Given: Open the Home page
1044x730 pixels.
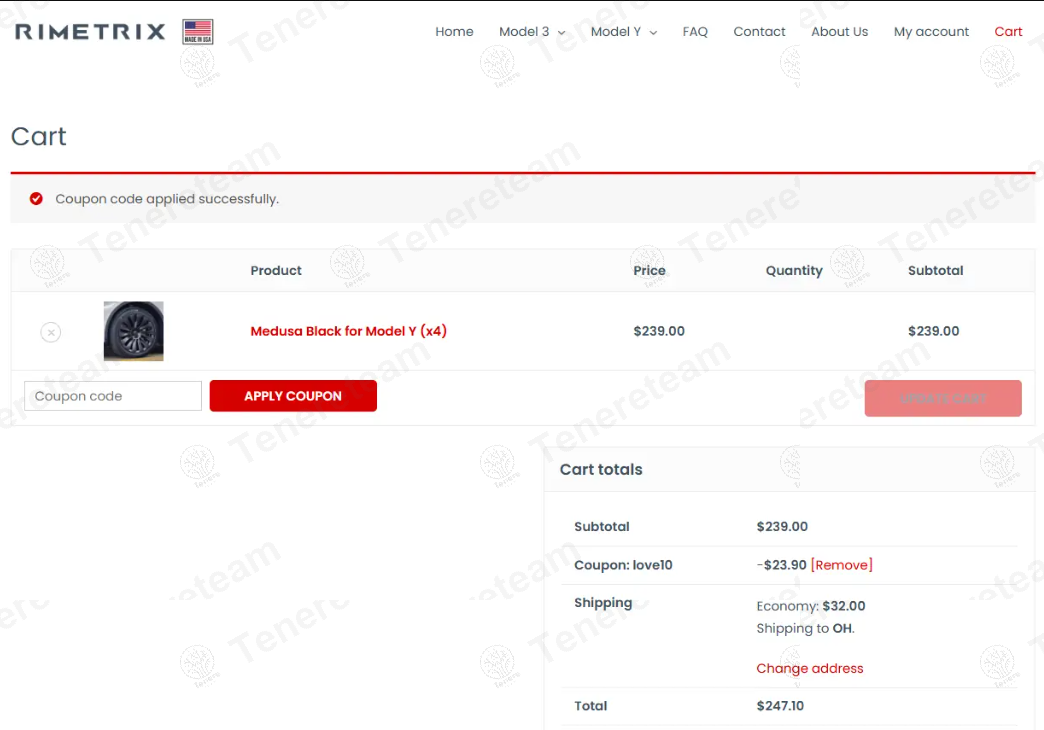Looking at the screenshot, I should point(454,31).
